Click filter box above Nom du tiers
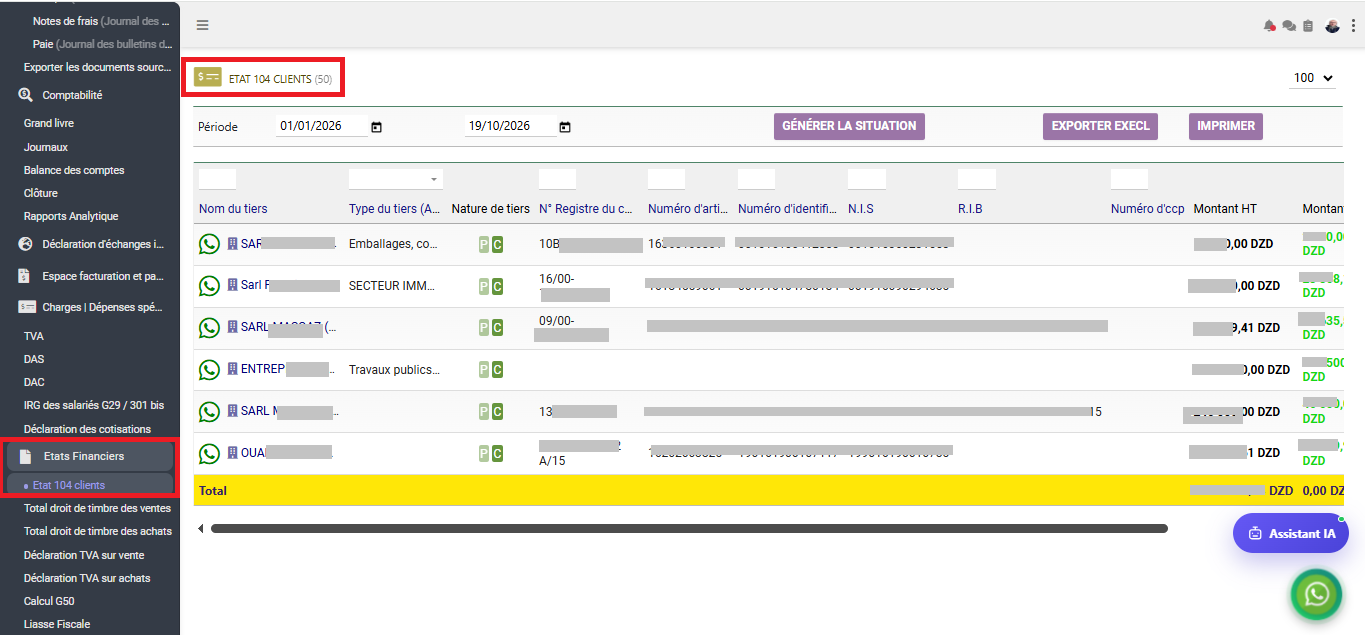 [x=217, y=179]
